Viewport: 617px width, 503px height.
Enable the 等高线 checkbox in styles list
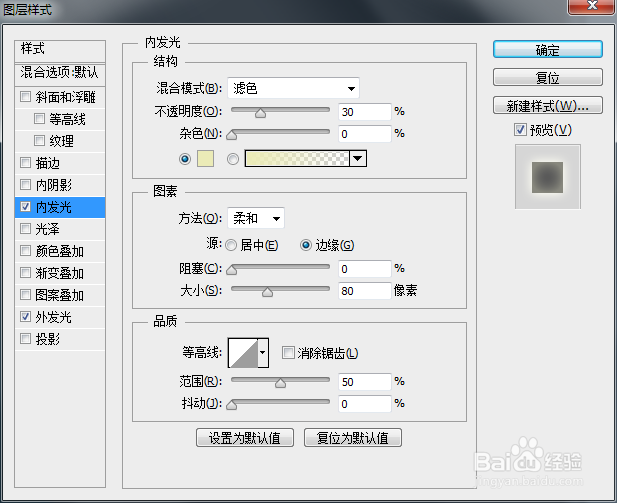point(39,118)
